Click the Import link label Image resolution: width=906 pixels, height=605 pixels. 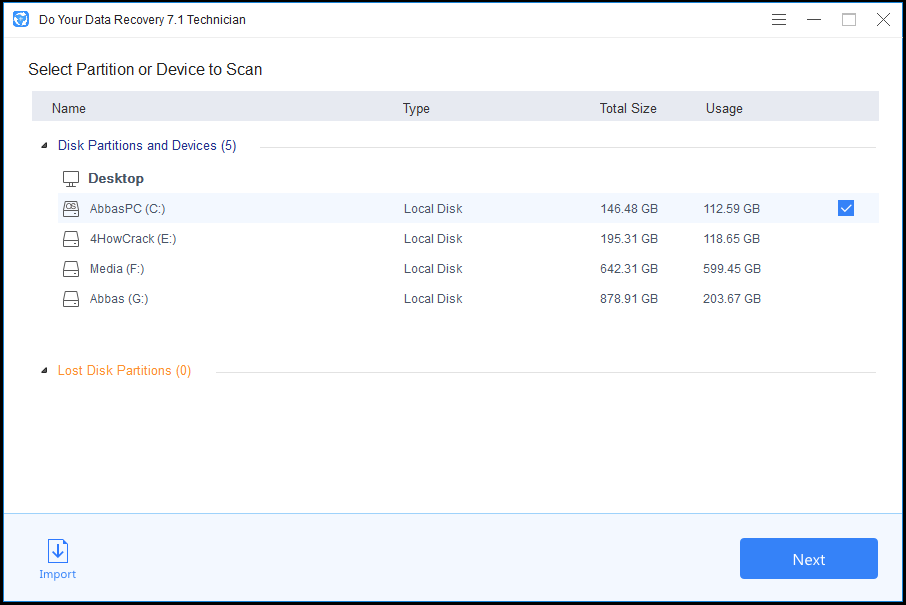58,574
